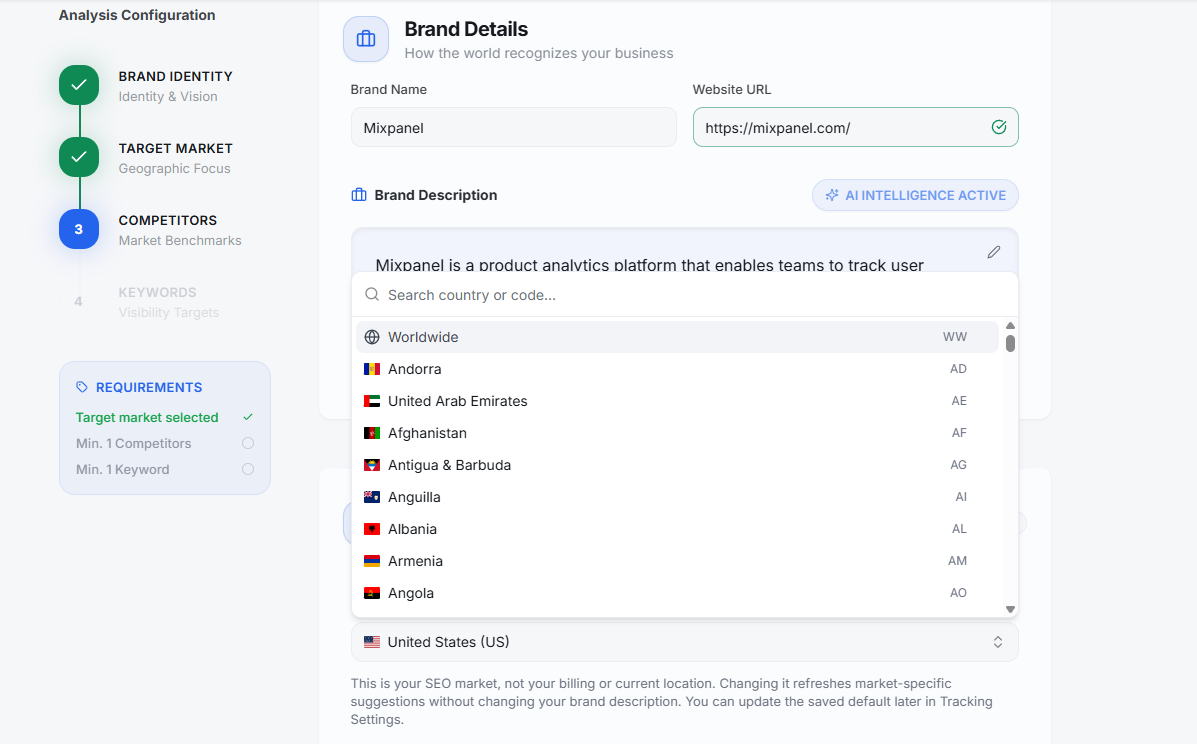Click the brand description text box
The height and width of the screenshot is (744, 1197).
(x=685, y=250)
